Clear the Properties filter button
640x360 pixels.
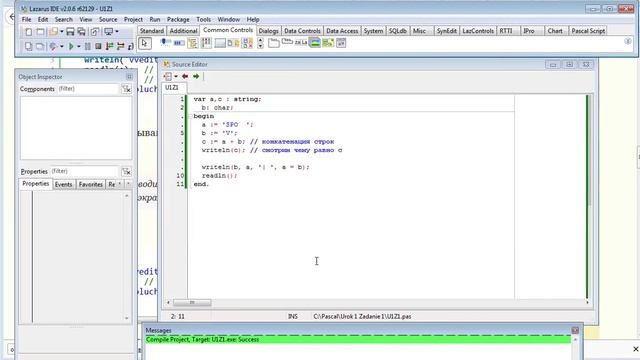click(126, 171)
